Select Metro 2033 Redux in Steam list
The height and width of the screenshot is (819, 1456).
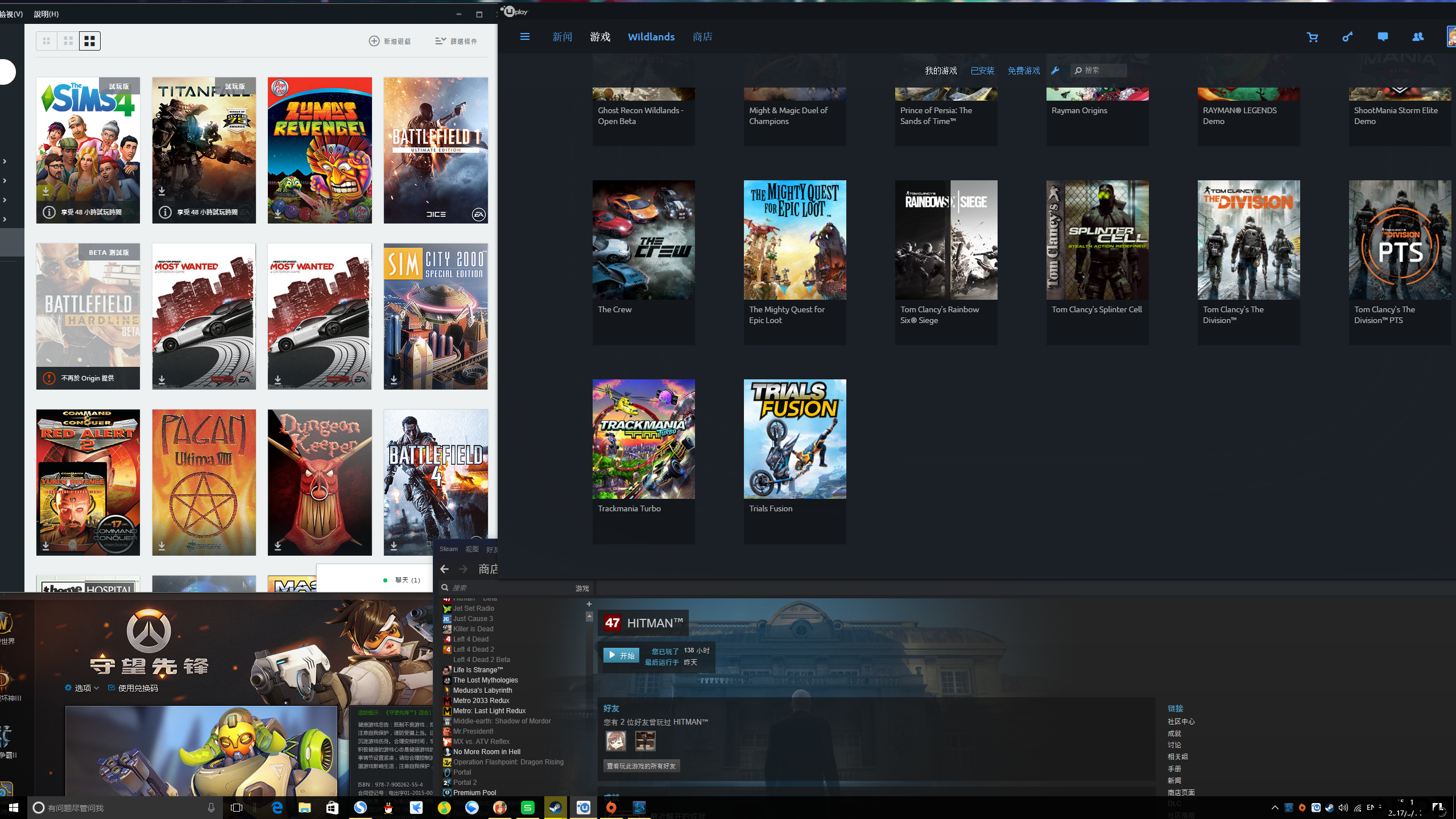click(481, 701)
